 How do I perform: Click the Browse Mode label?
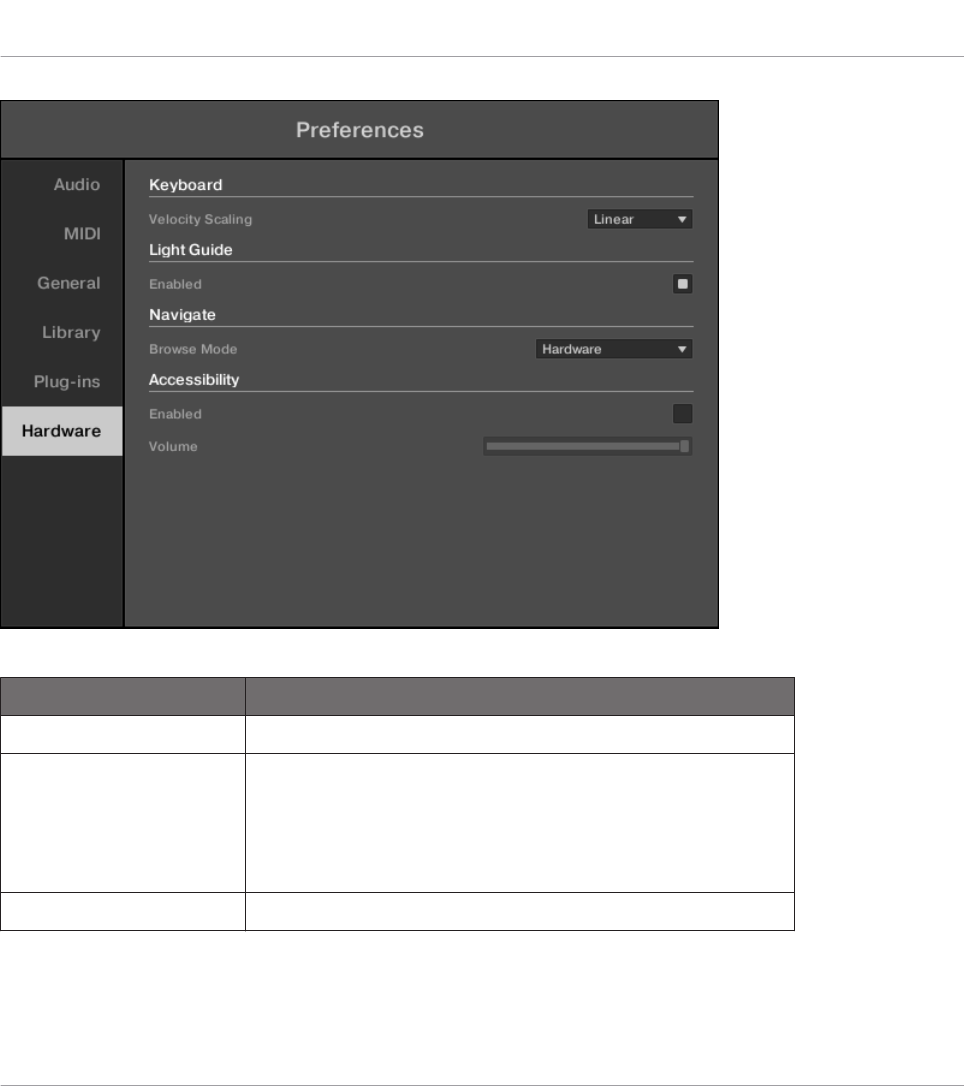(193, 349)
